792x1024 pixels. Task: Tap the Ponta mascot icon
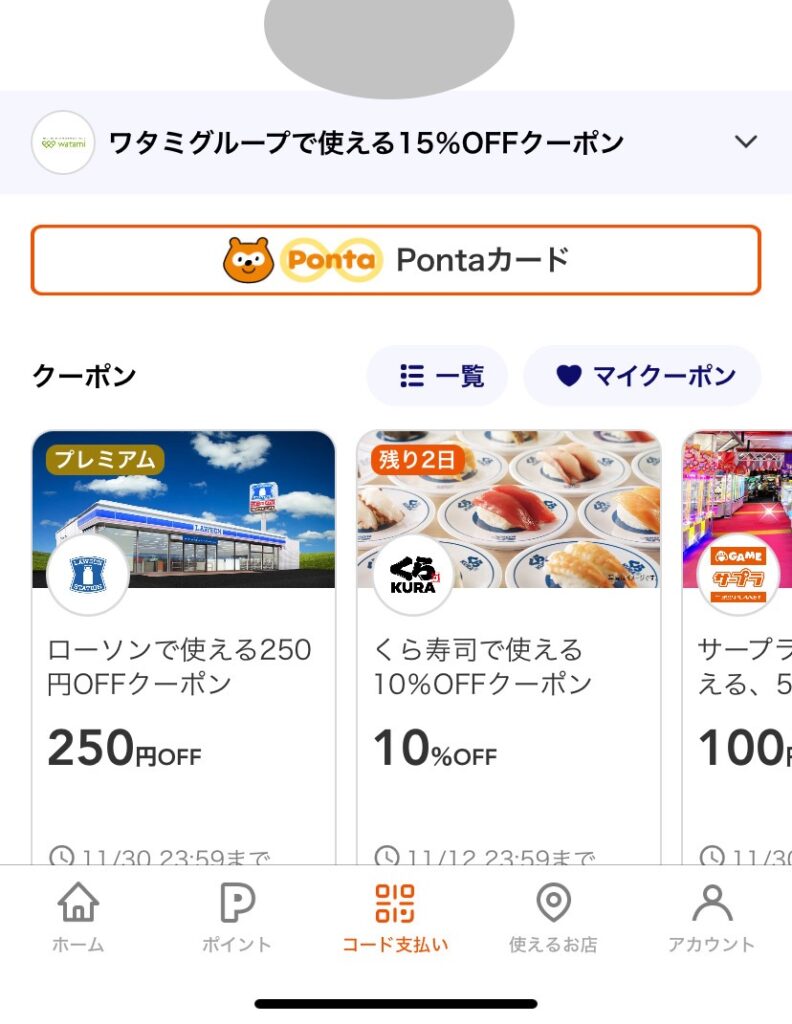[249, 261]
